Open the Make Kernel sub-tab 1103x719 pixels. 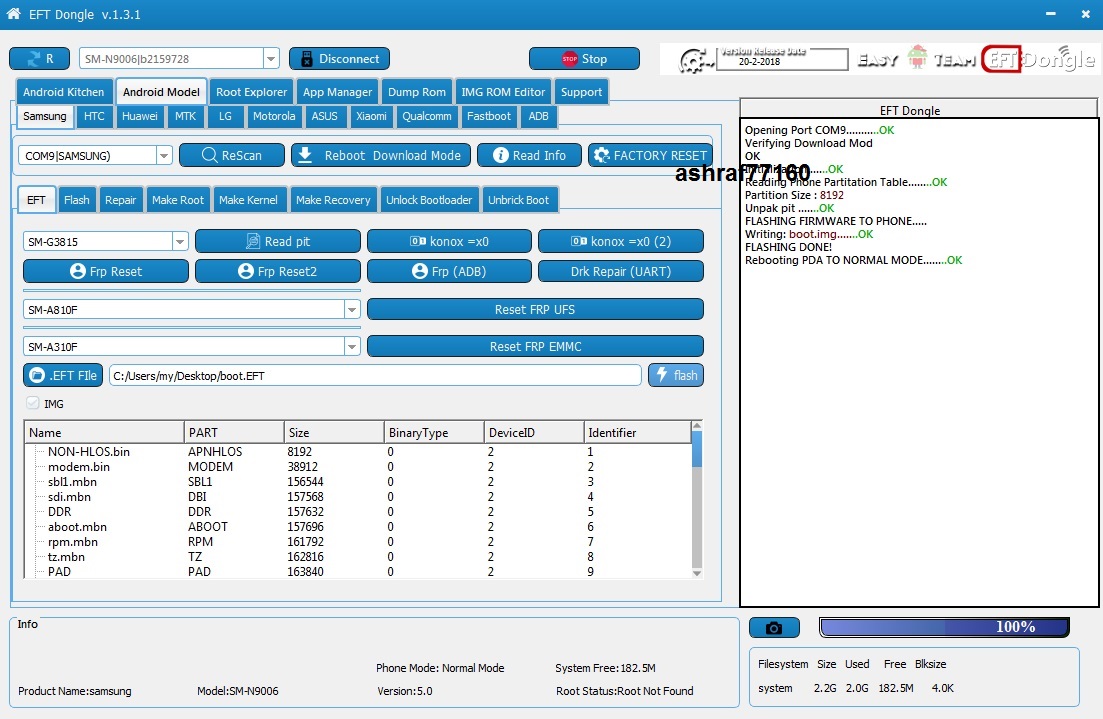tap(248, 200)
